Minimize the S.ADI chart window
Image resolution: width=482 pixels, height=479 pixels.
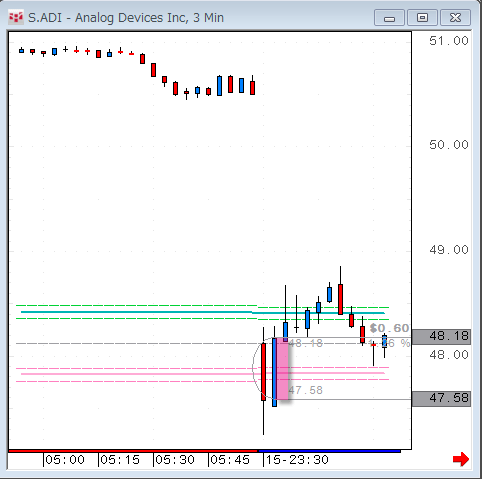(389, 18)
